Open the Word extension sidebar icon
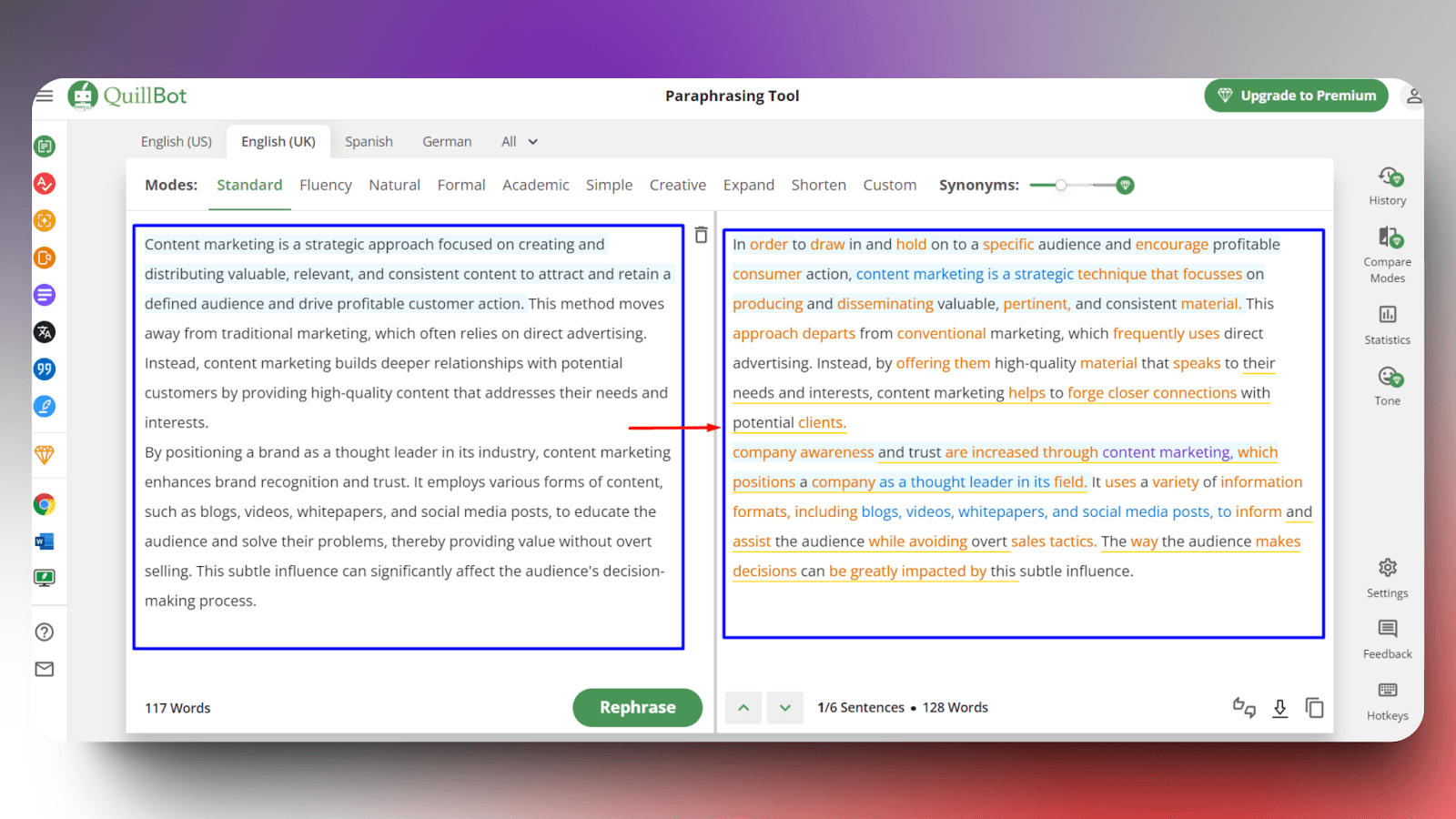This screenshot has width=1456, height=819. [x=45, y=541]
